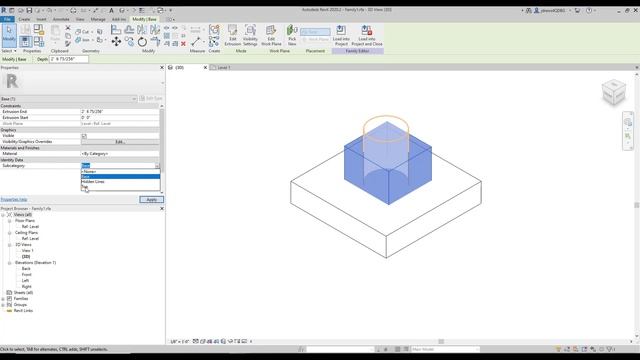Collapse the Ceiling Plans node
The image size is (640, 360).
click(x=9, y=233)
